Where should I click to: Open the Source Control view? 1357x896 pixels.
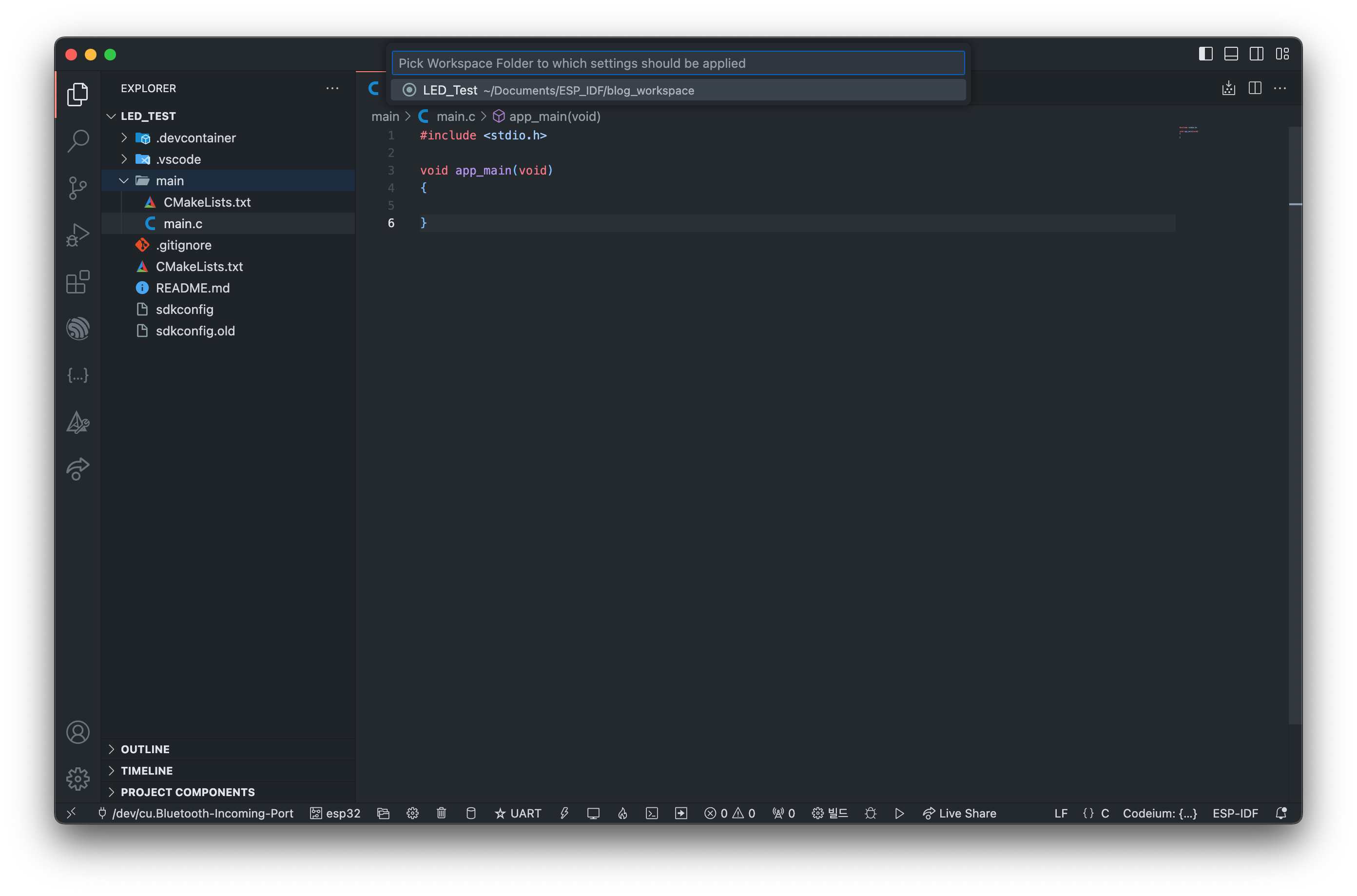tap(78, 188)
